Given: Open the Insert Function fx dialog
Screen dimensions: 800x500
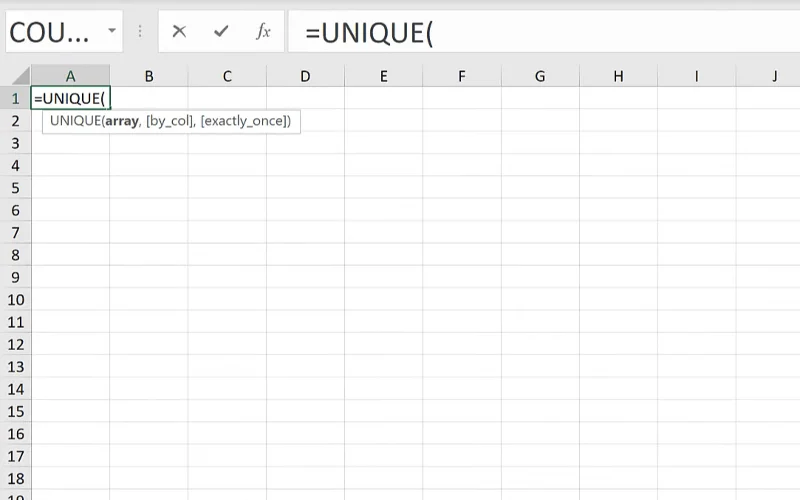Looking at the screenshot, I should (263, 32).
